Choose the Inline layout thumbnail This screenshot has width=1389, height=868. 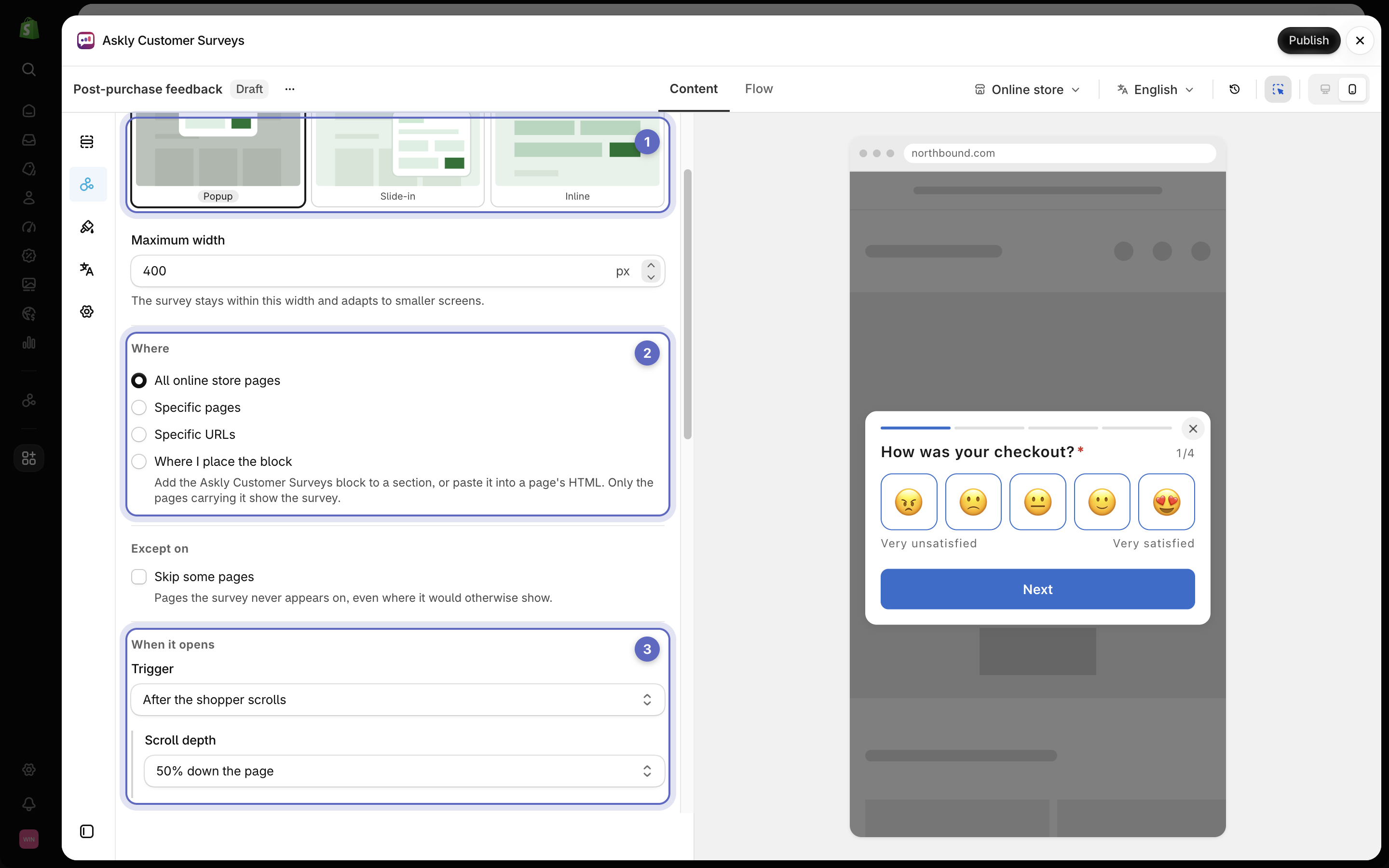pos(577,160)
